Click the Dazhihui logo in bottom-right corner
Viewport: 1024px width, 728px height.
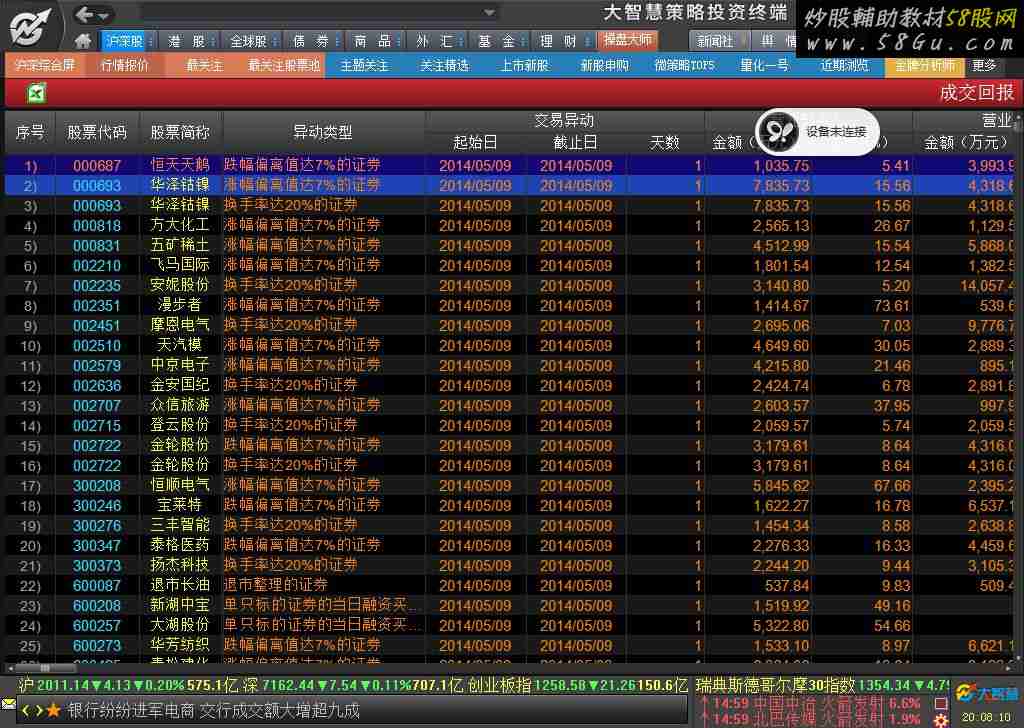[987, 693]
